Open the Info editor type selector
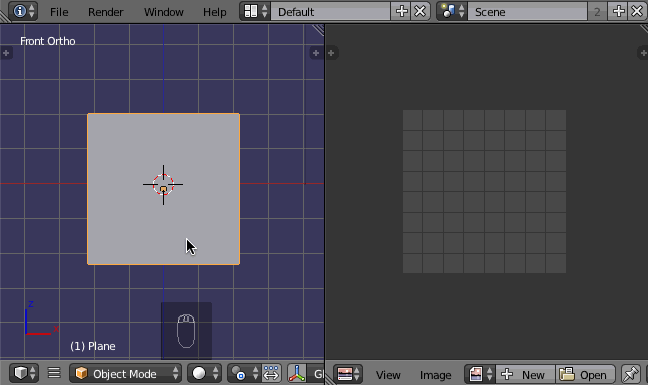This screenshot has width=648, height=385. [23, 11]
